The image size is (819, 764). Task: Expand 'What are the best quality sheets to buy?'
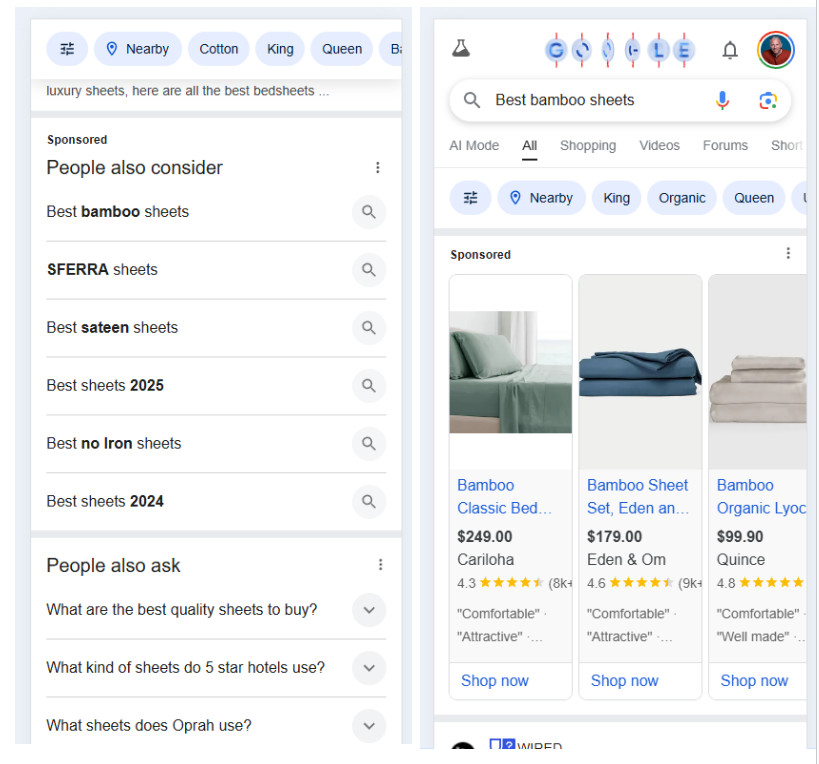(x=369, y=610)
